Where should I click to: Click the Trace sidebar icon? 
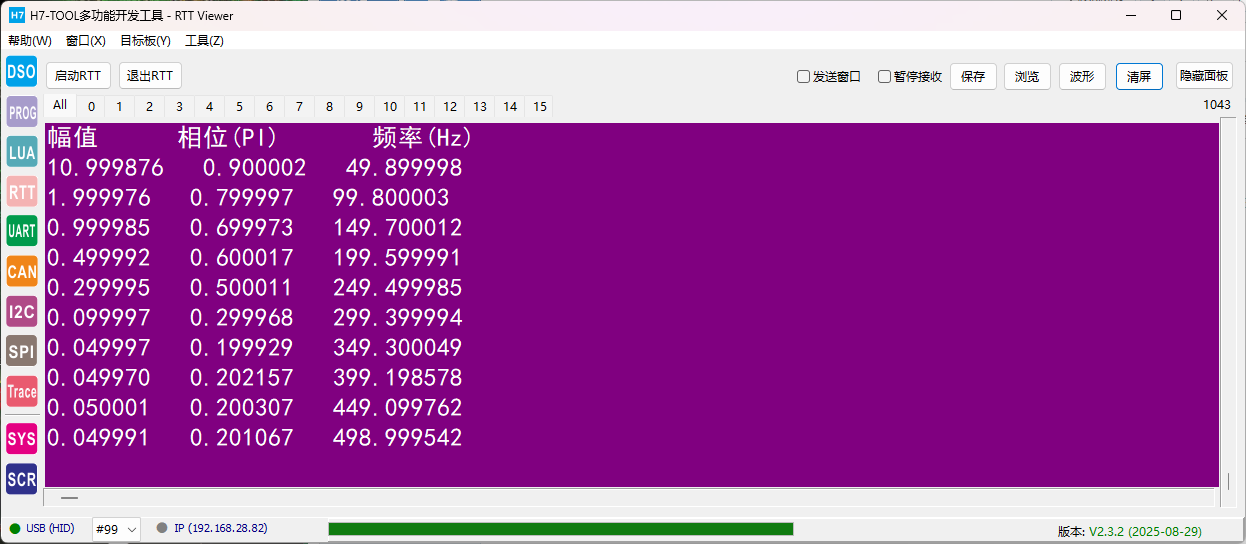[x=21, y=391]
